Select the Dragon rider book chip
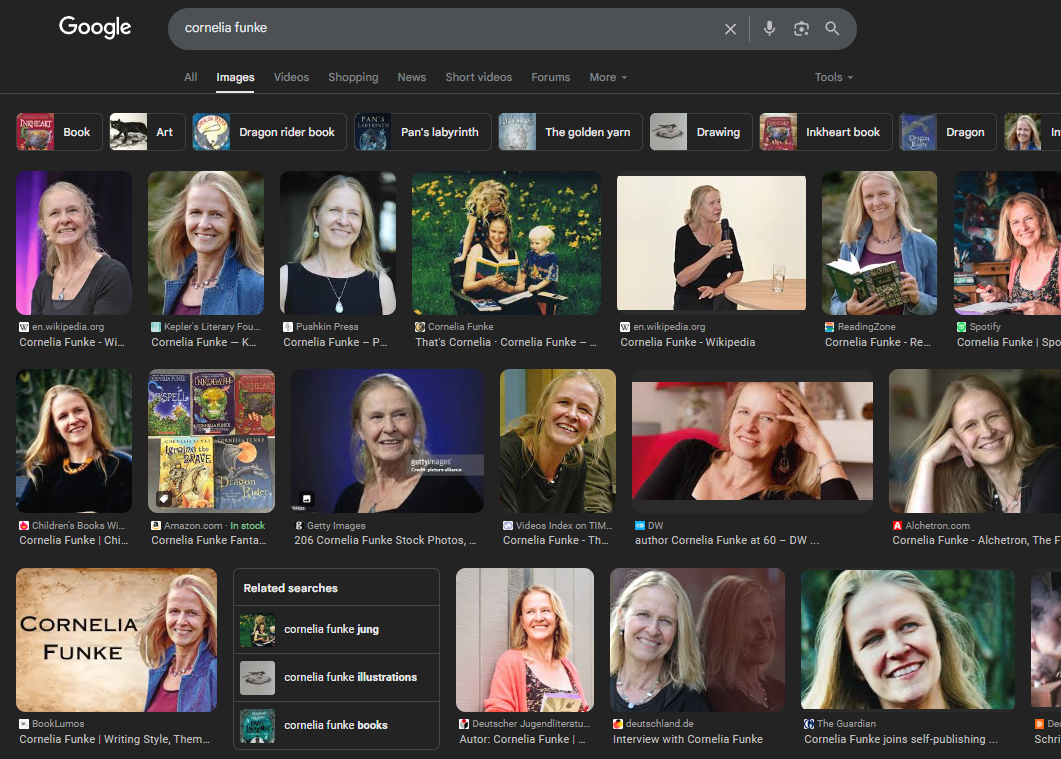 coord(269,132)
